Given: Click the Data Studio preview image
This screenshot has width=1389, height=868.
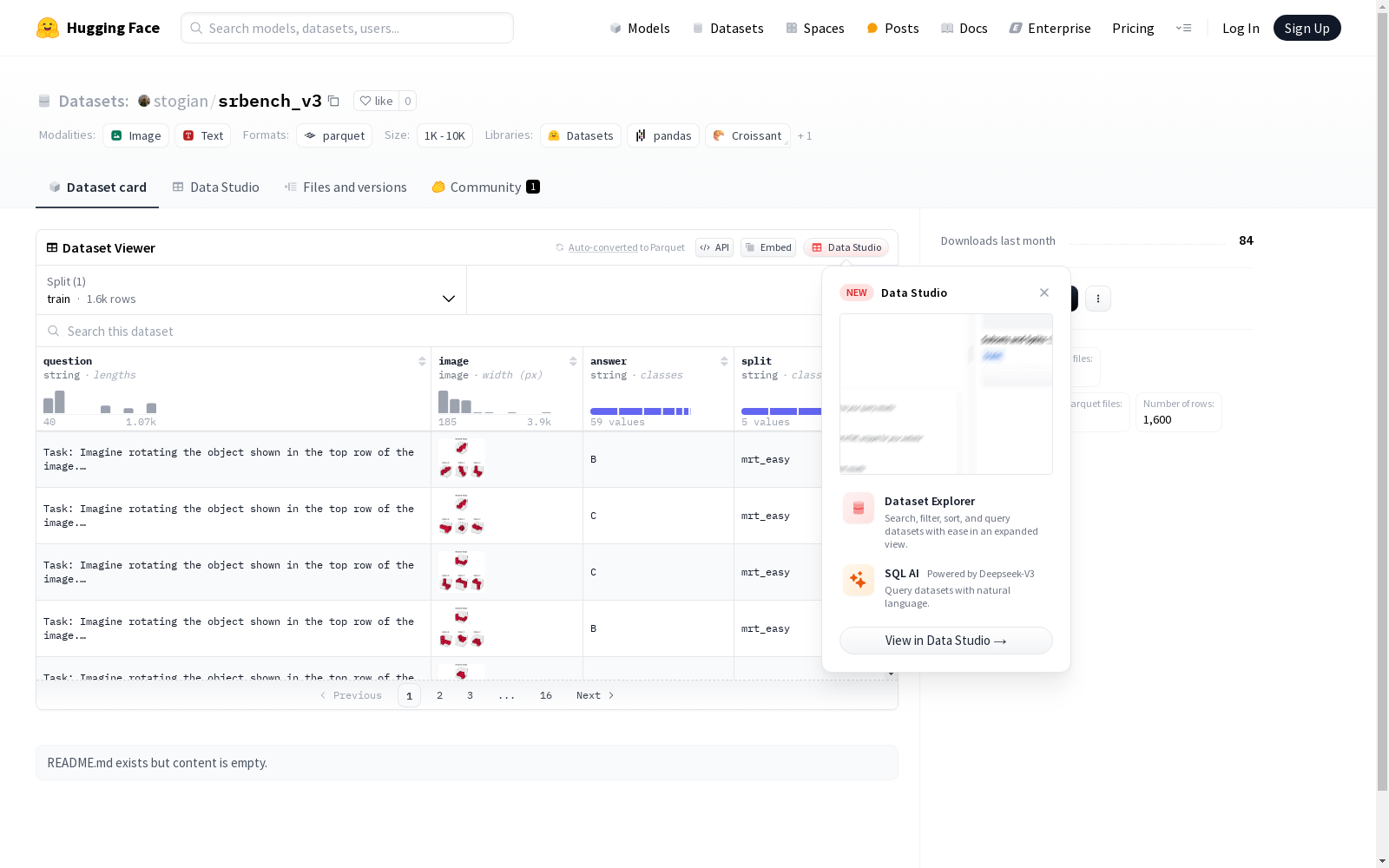Looking at the screenshot, I should (946, 394).
